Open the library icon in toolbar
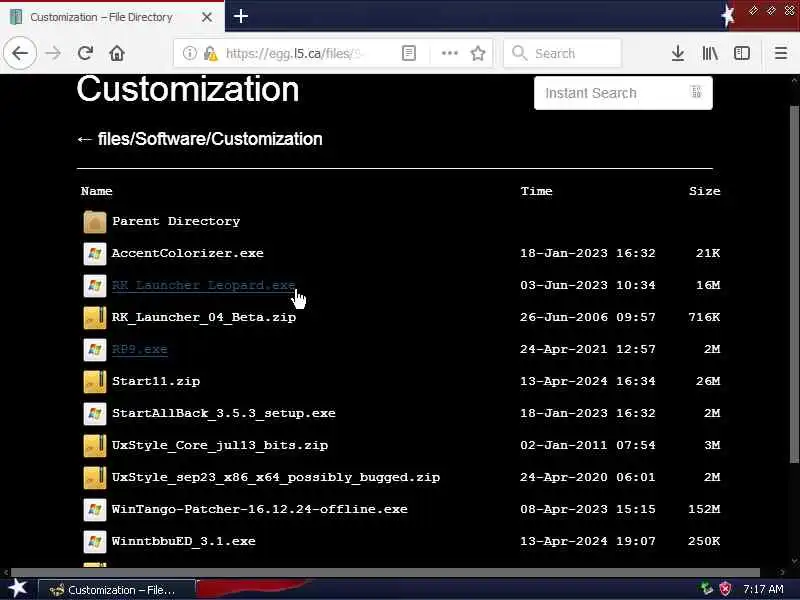 710,53
